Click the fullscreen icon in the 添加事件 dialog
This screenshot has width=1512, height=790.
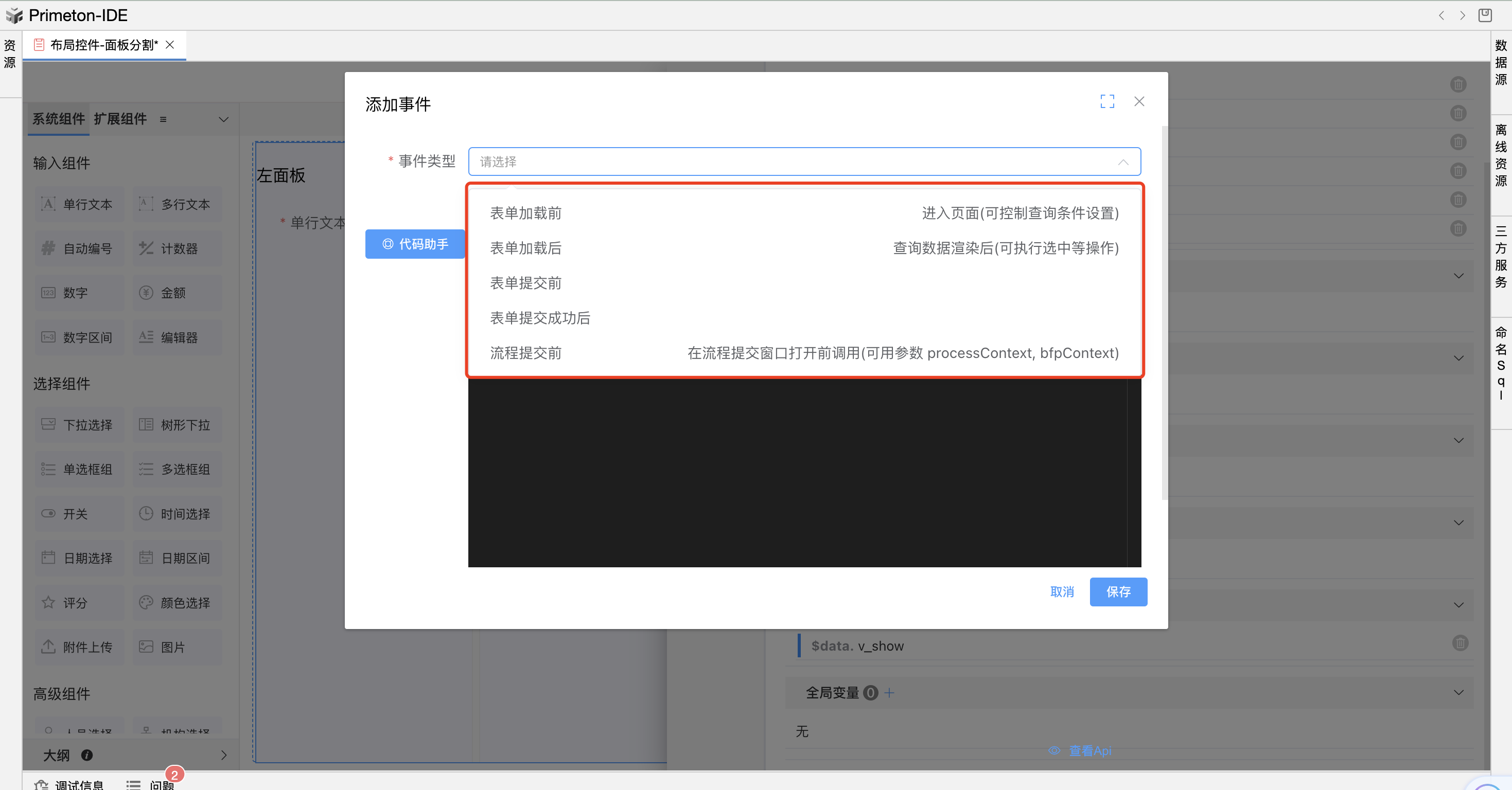point(1107,101)
